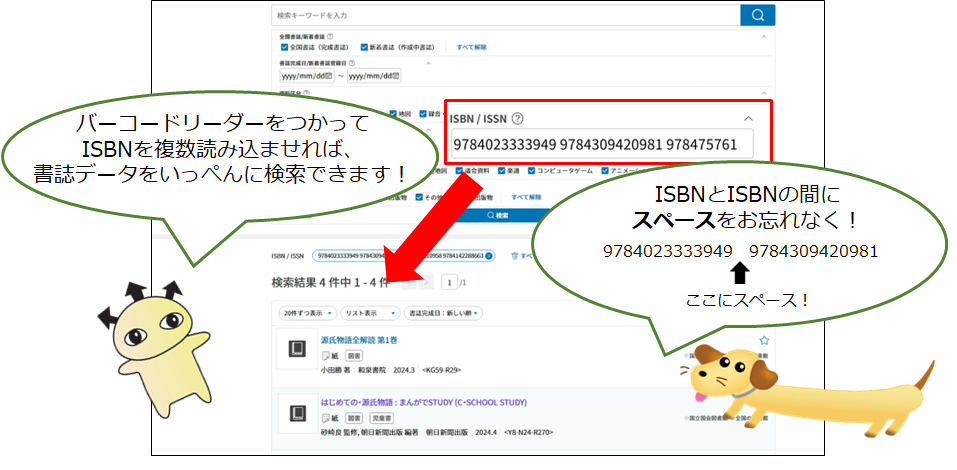The width and height of the screenshot is (957, 470).
Task: Toggle 新着書誌（作成中書誌） checkbox
Action: (x=364, y=47)
